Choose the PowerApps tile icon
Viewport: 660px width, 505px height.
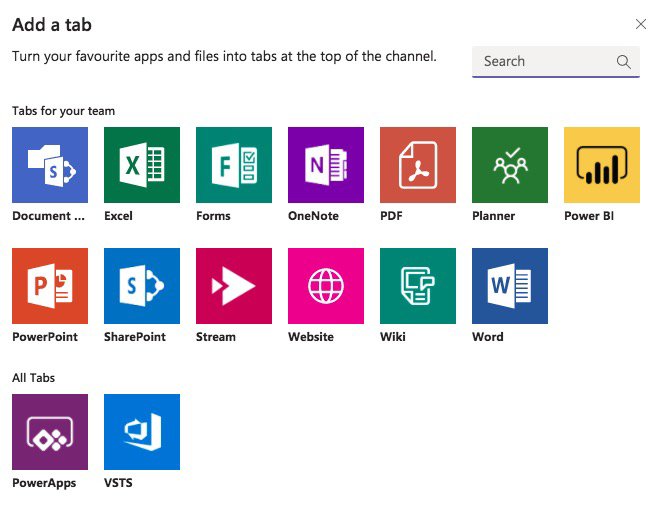click(x=50, y=432)
